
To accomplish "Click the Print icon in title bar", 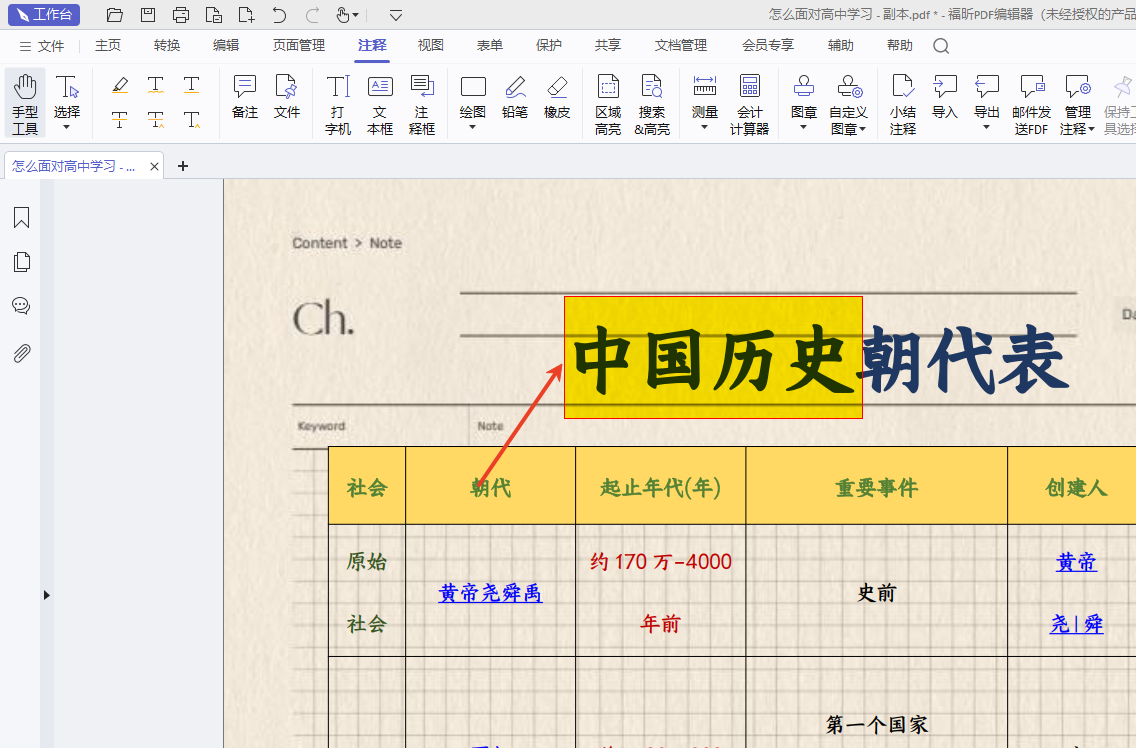I will (181, 15).
